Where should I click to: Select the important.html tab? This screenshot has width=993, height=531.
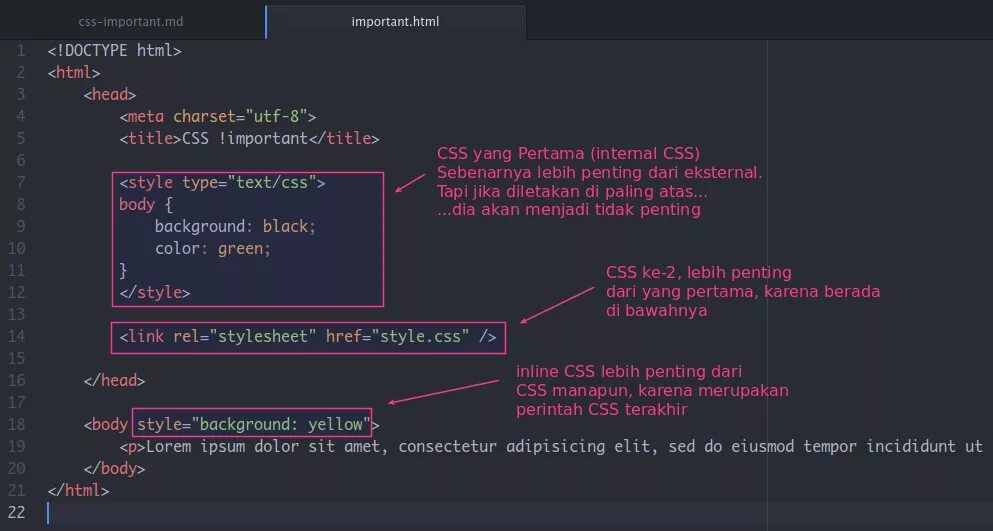tap(396, 22)
